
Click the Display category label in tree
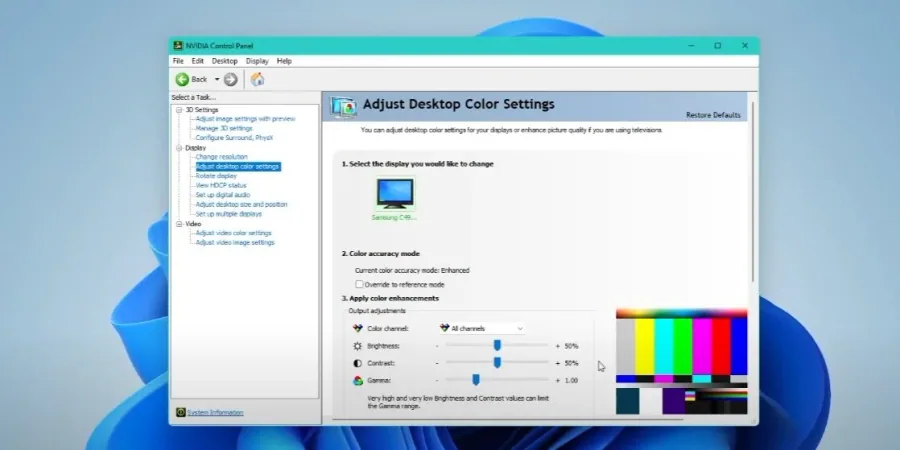click(195, 148)
